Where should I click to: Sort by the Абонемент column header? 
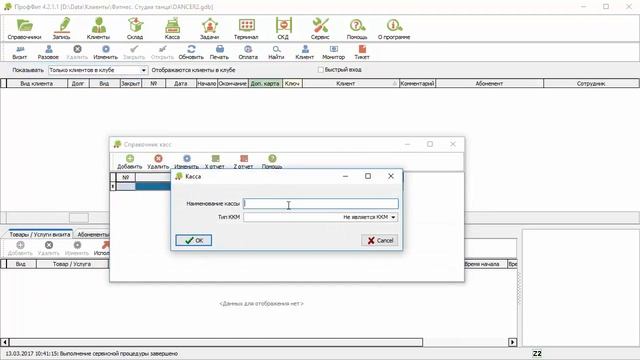[489, 83]
